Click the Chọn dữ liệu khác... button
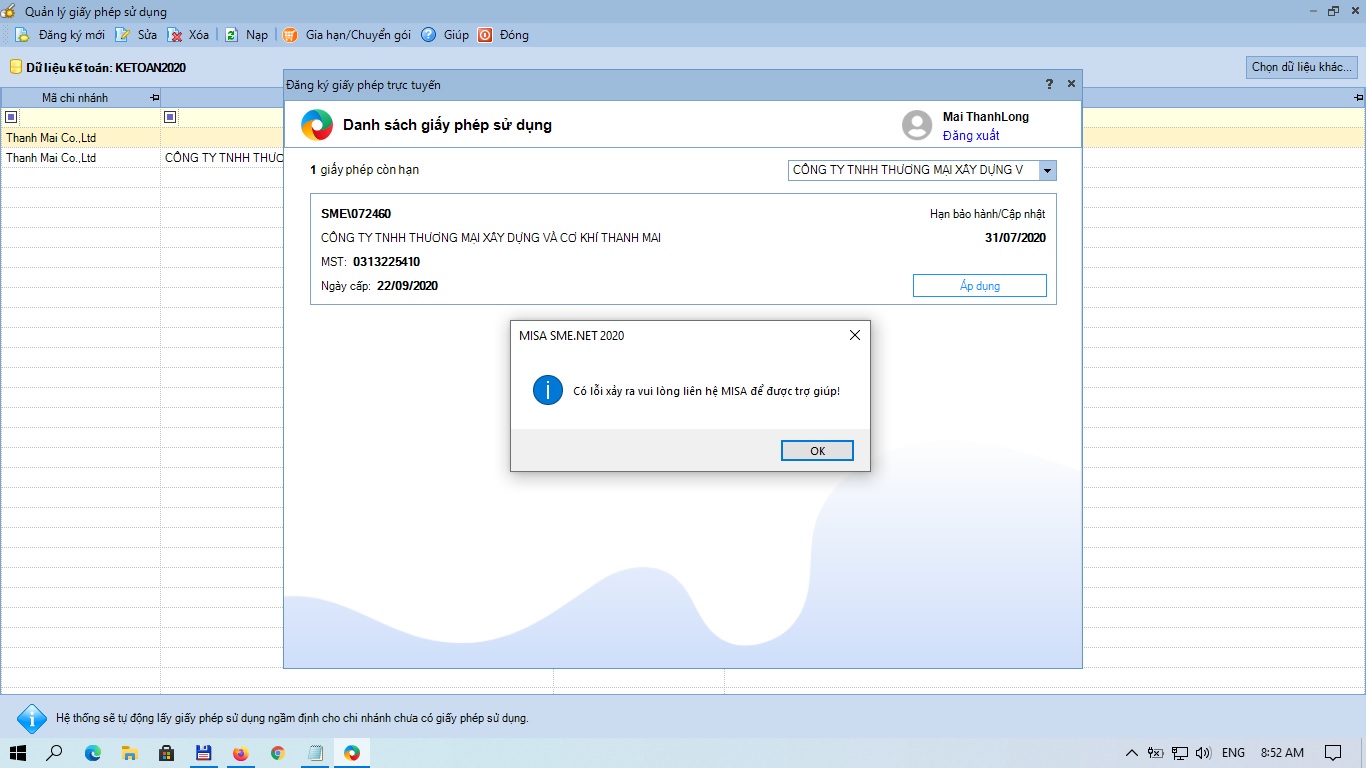 point(1302,67)
